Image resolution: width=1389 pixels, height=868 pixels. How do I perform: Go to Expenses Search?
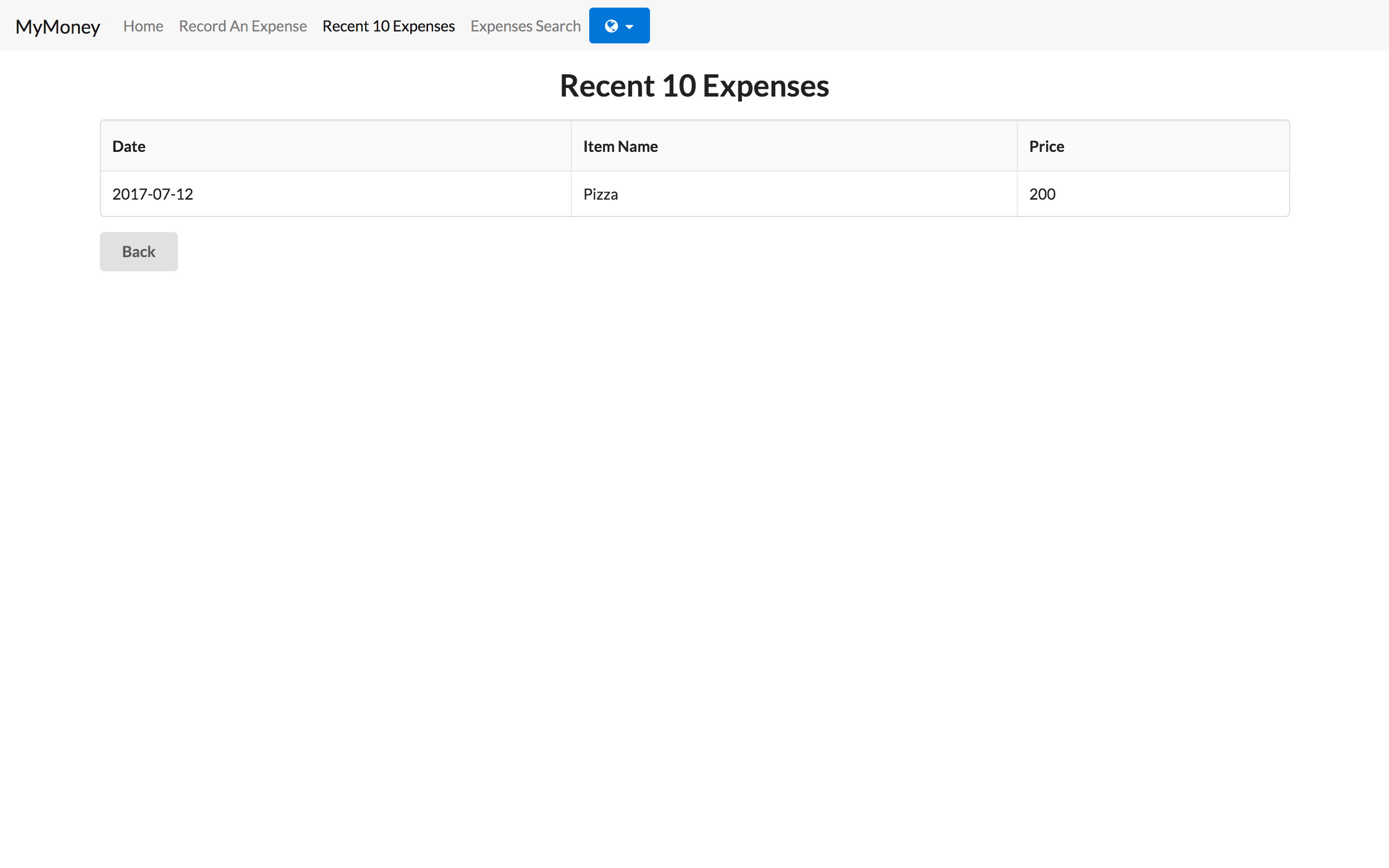click(525, 26)
